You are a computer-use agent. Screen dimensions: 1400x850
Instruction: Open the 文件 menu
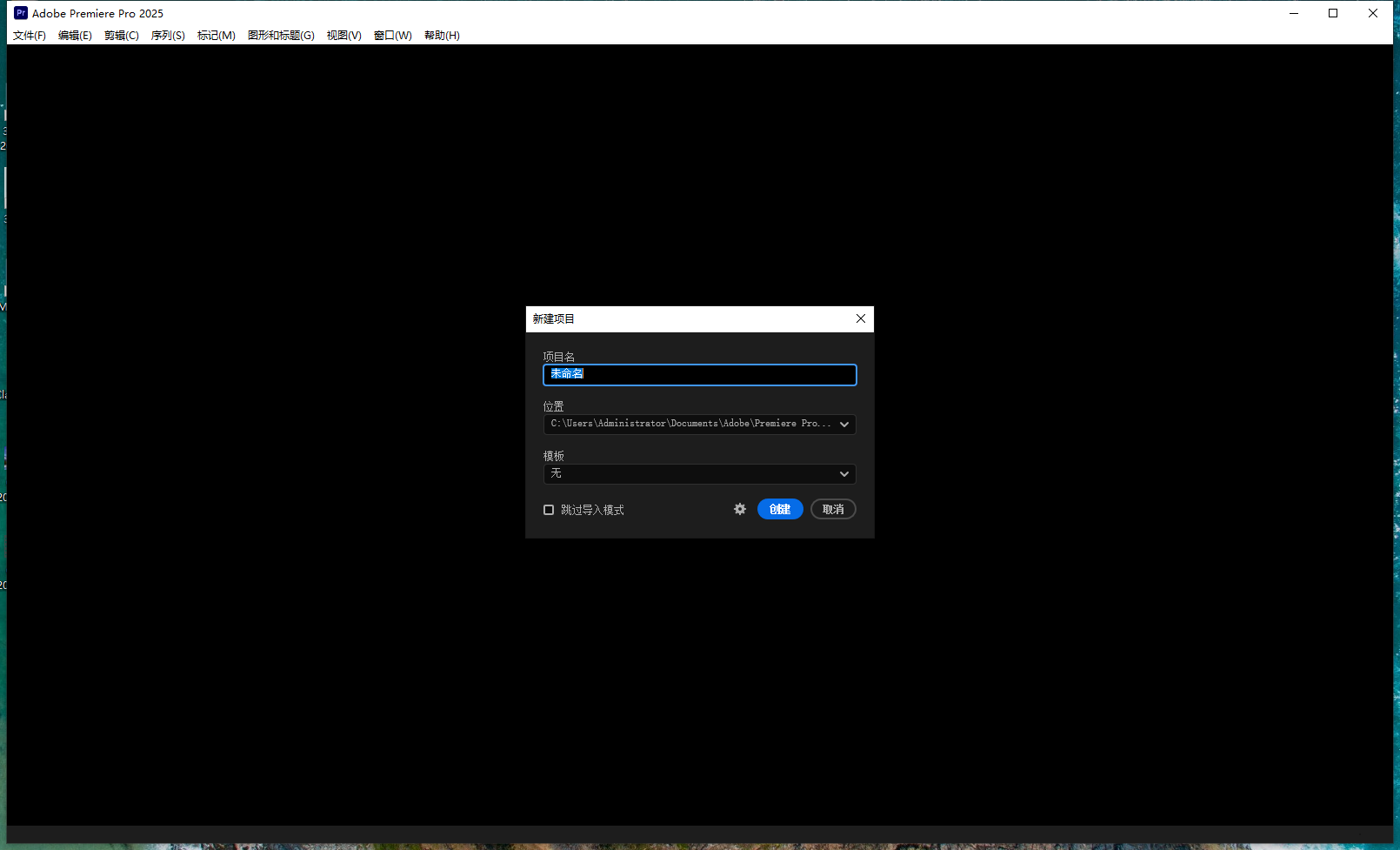tap(29, 36)
